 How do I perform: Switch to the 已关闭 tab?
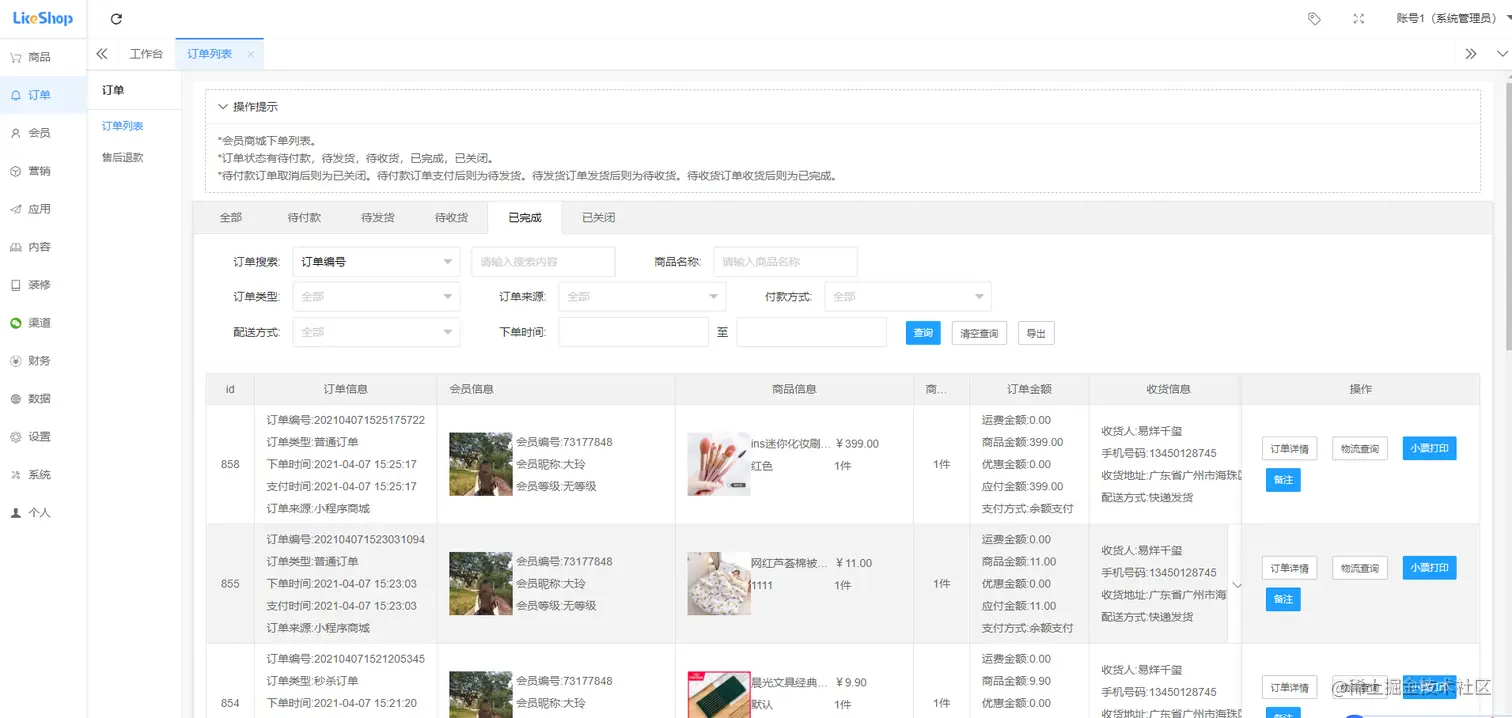click(598, 217)
